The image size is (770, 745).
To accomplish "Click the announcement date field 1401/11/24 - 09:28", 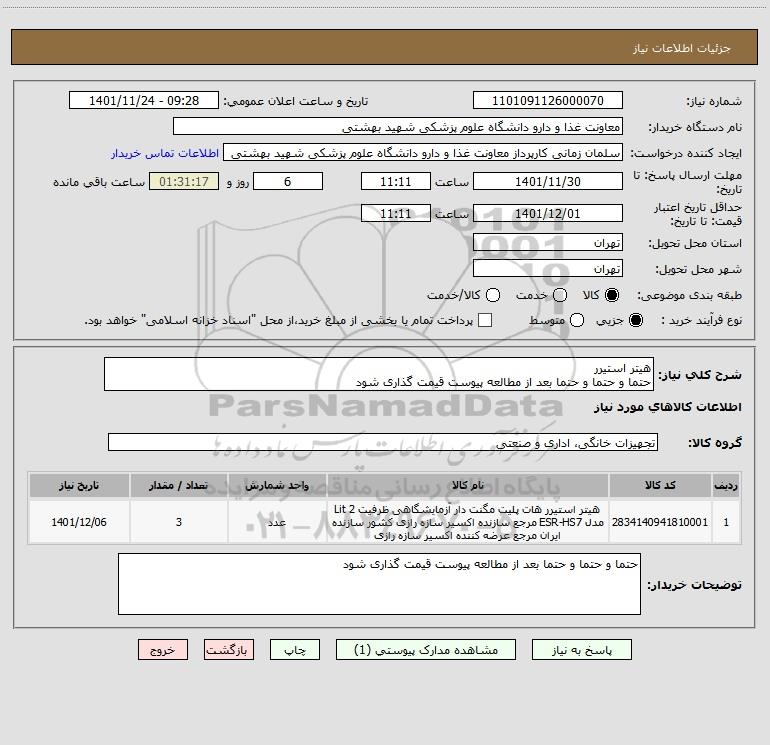I will tap(144, 100).
